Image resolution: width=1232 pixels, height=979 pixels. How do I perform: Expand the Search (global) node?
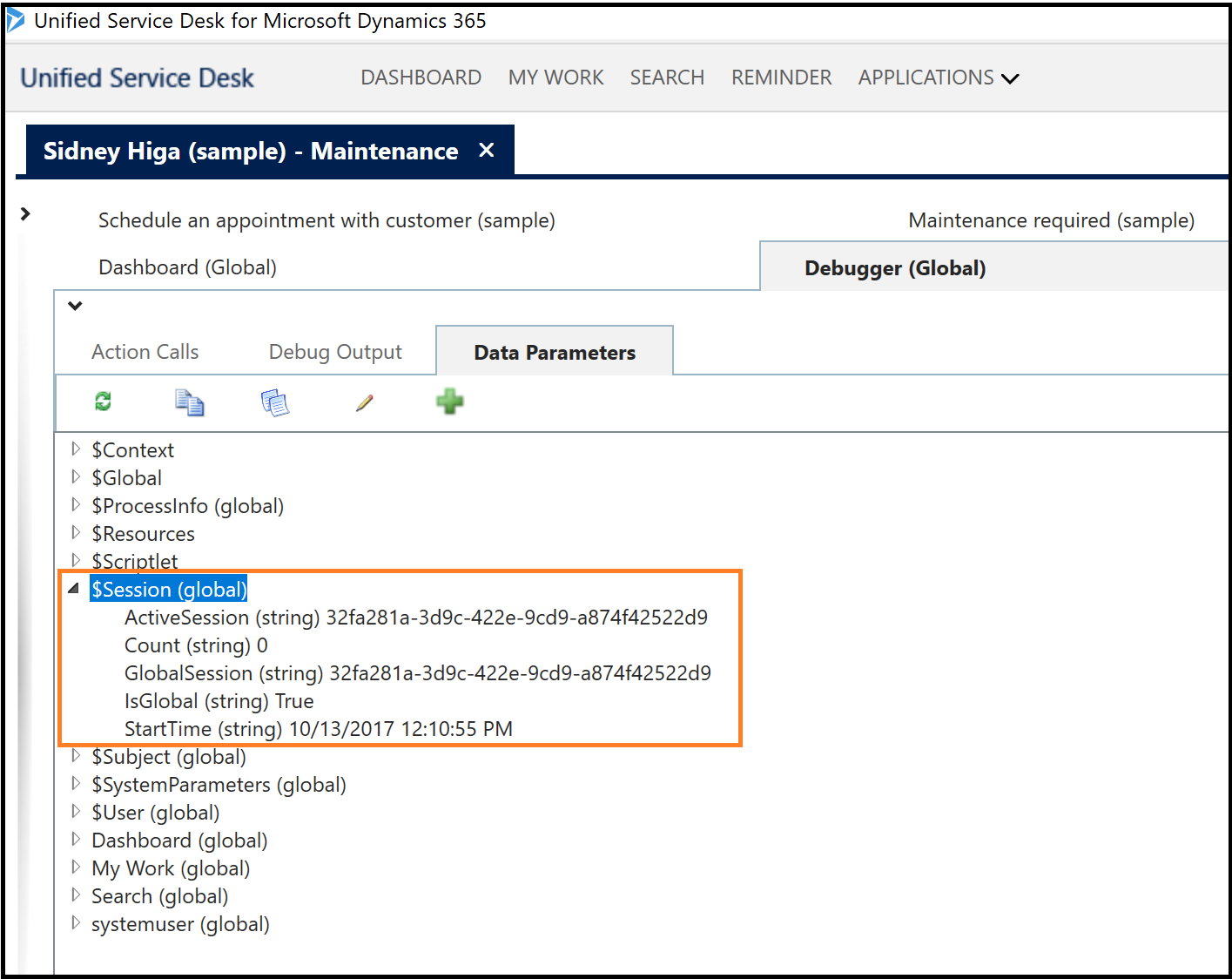(76, 895)
